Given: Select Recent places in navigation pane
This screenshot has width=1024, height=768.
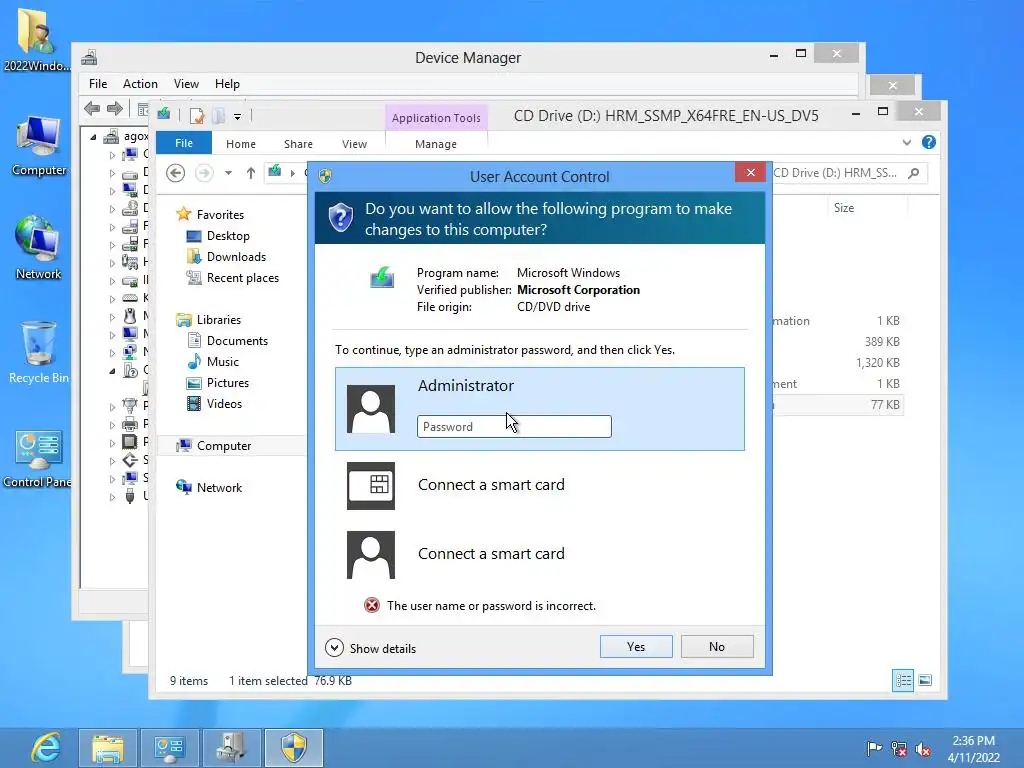Looking at the screenshot, I should click(x=242, y=278).
